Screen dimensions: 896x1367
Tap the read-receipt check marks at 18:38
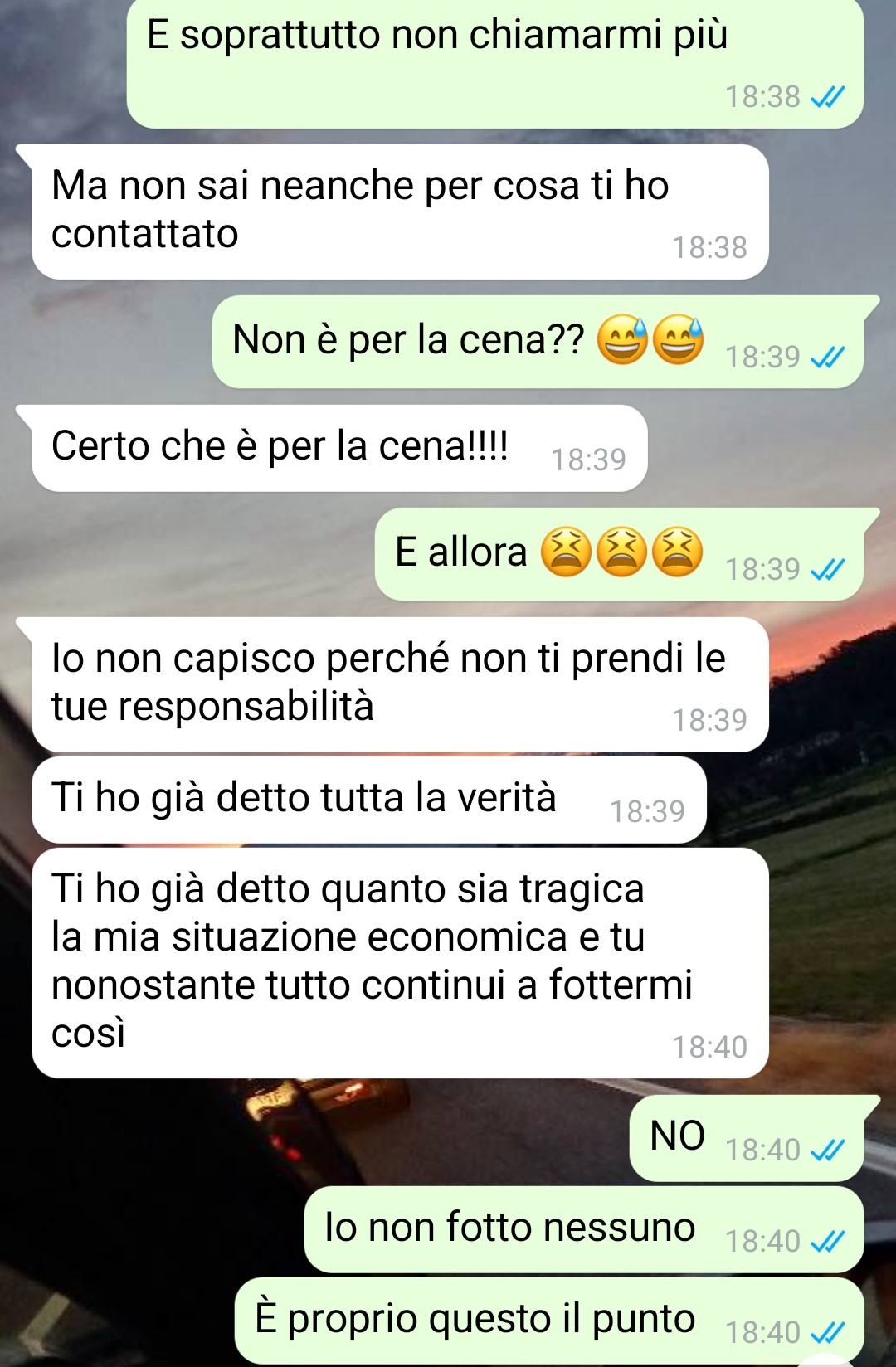coord(827,97)
